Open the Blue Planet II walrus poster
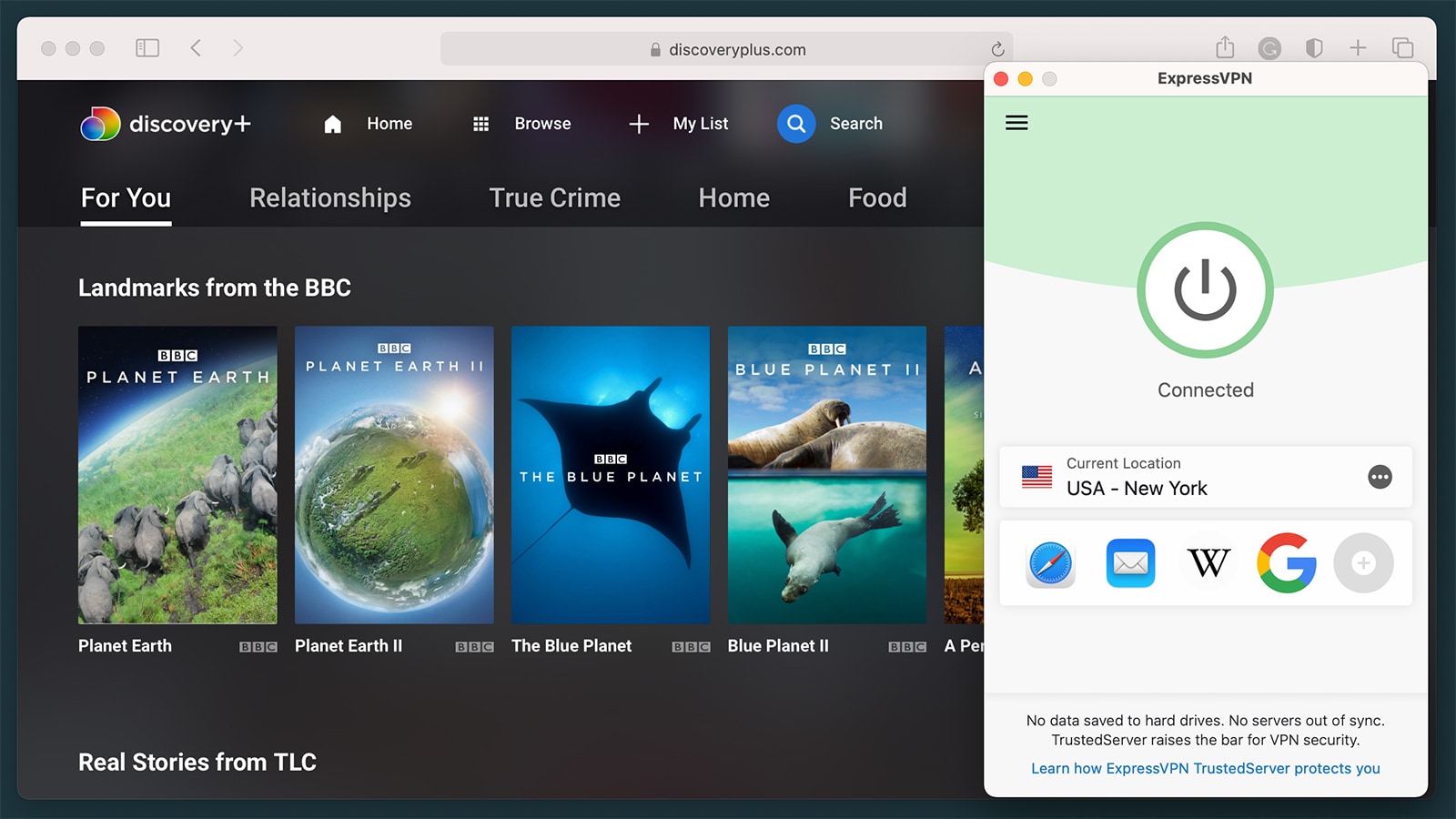Image resolution: width=1456 pixels, height=819 pixels. pos(827,475)
